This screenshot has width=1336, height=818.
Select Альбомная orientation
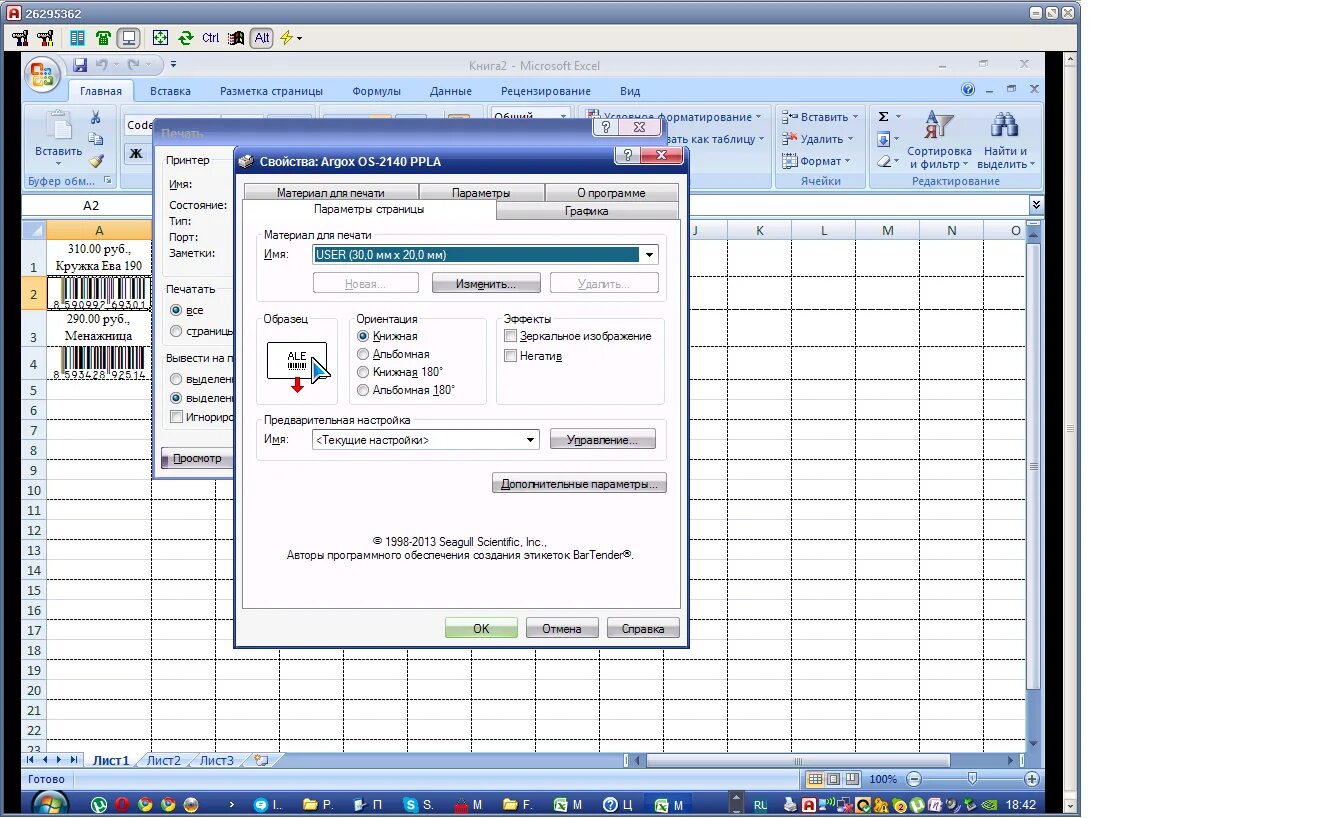click(x=363, y=354)
